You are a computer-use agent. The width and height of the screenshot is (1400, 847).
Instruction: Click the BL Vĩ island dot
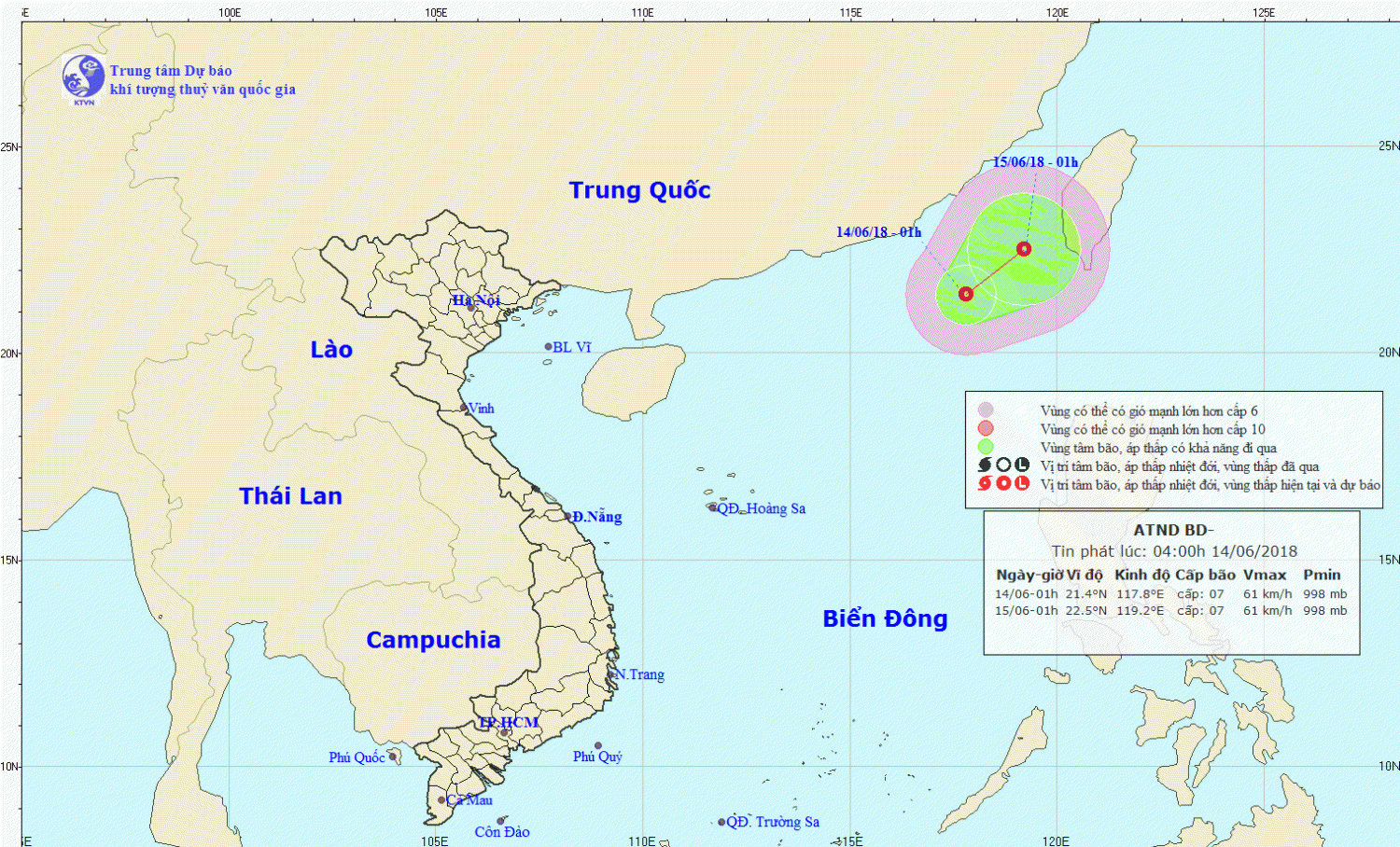click(x=549, y=347)
